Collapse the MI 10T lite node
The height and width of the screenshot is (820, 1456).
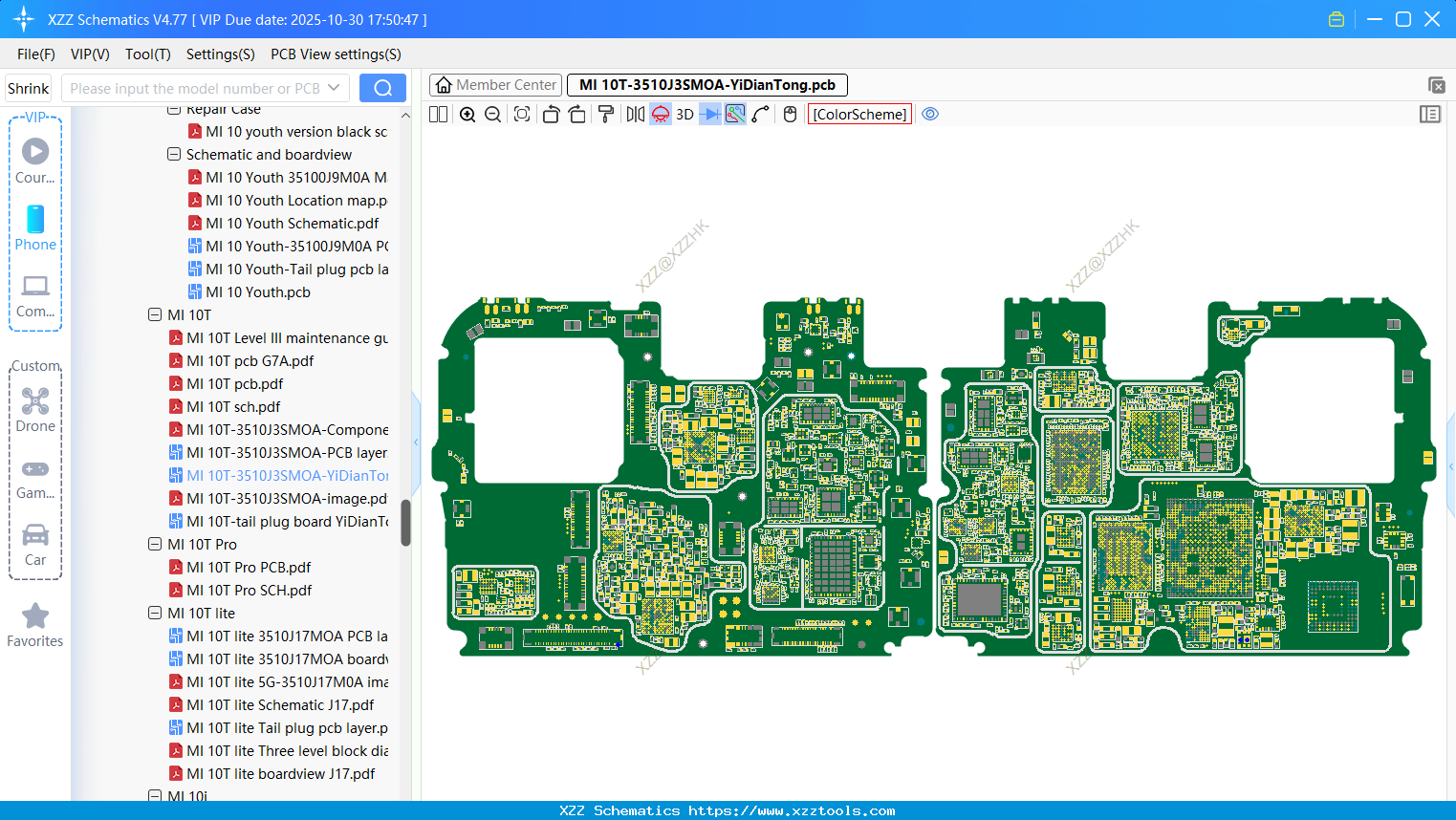[x=155, y=613]
